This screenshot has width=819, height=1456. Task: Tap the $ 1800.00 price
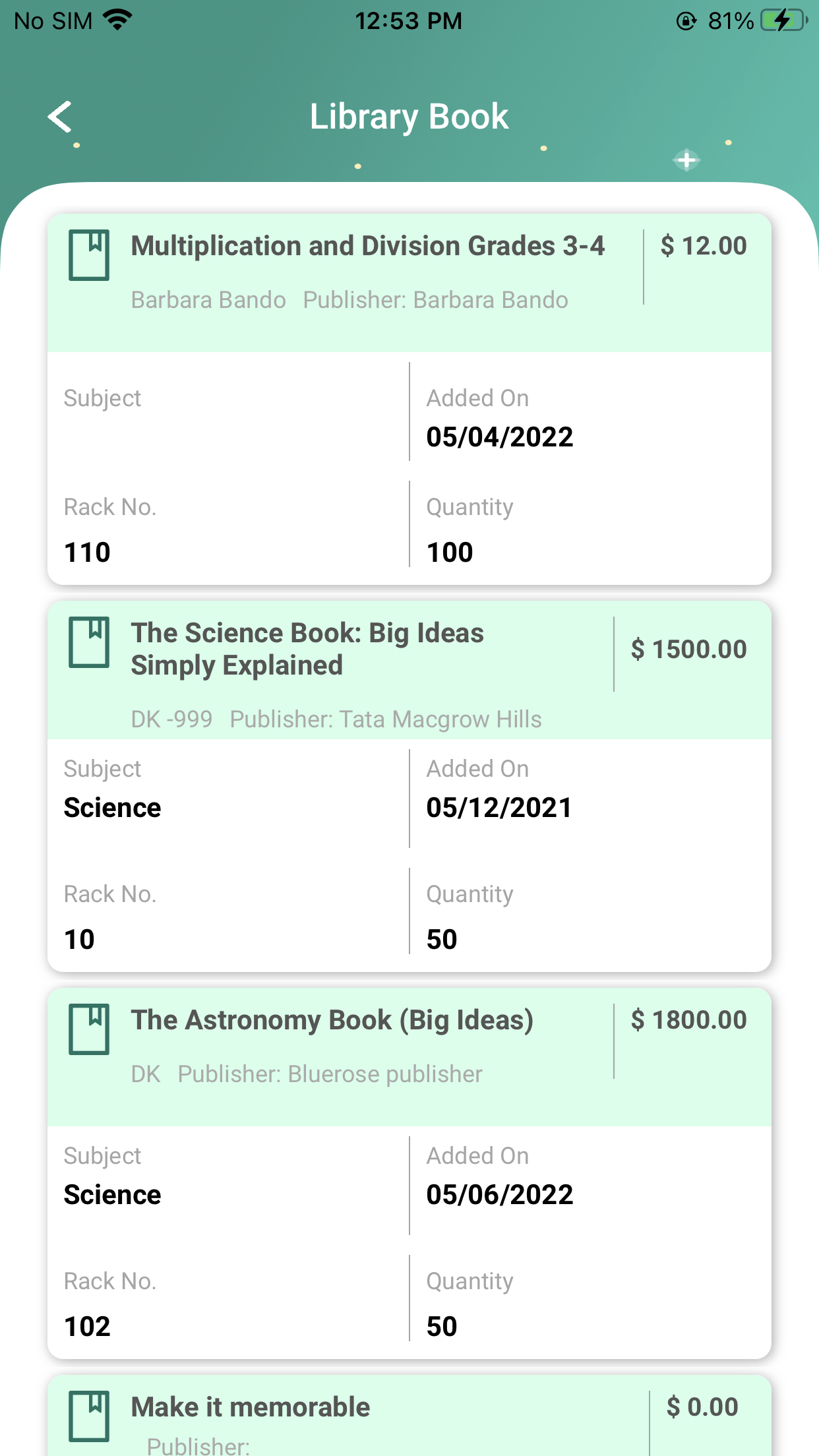pyautogui.click(x=688, y=1020)
